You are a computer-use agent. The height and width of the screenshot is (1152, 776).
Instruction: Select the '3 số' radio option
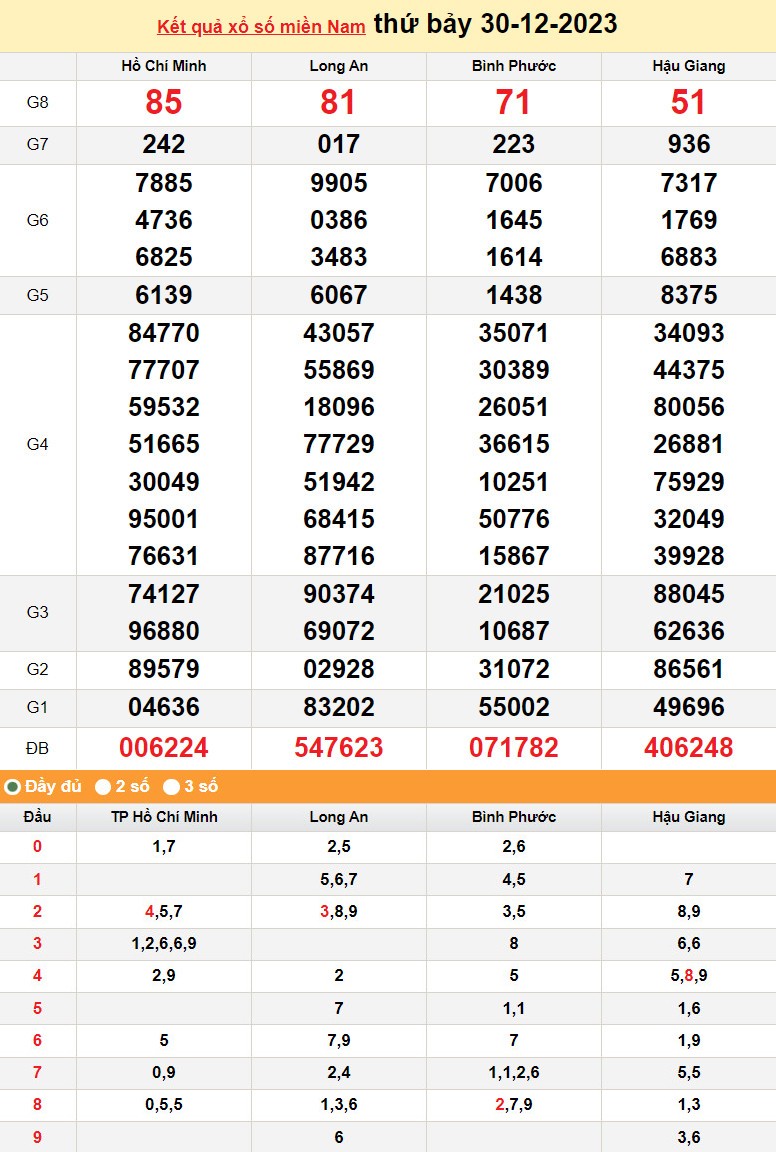(171, 787)
